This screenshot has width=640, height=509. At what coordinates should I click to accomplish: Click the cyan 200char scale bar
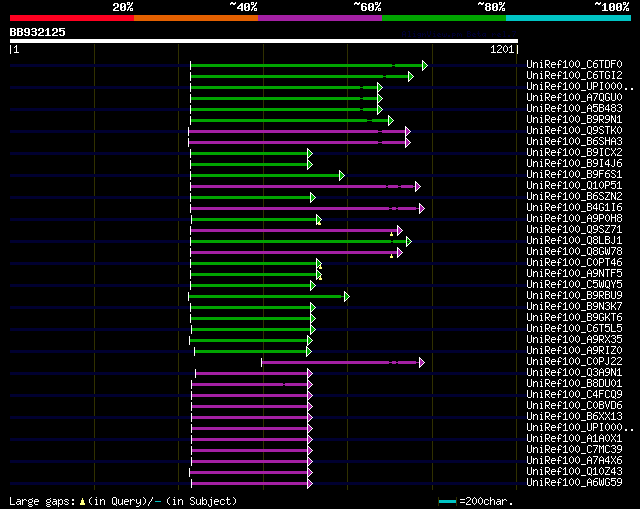447,501
